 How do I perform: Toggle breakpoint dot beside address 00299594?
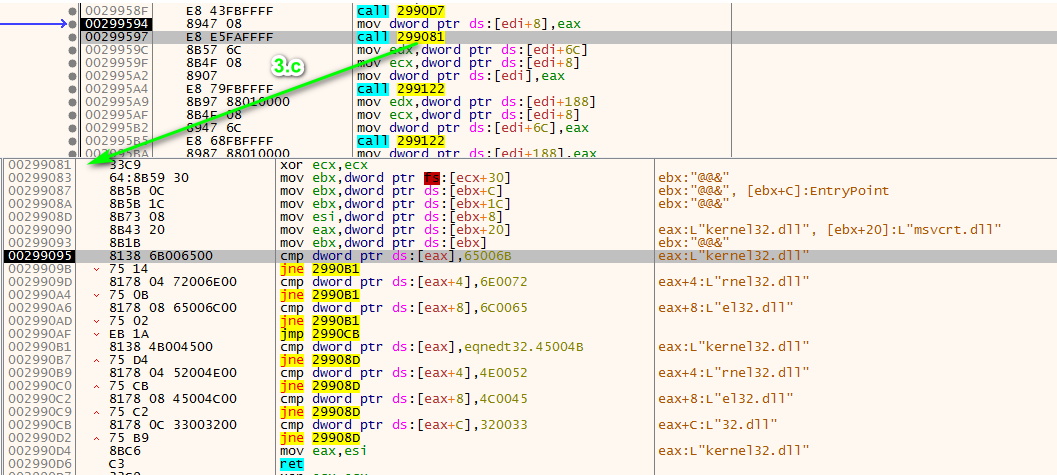[72, 24]
